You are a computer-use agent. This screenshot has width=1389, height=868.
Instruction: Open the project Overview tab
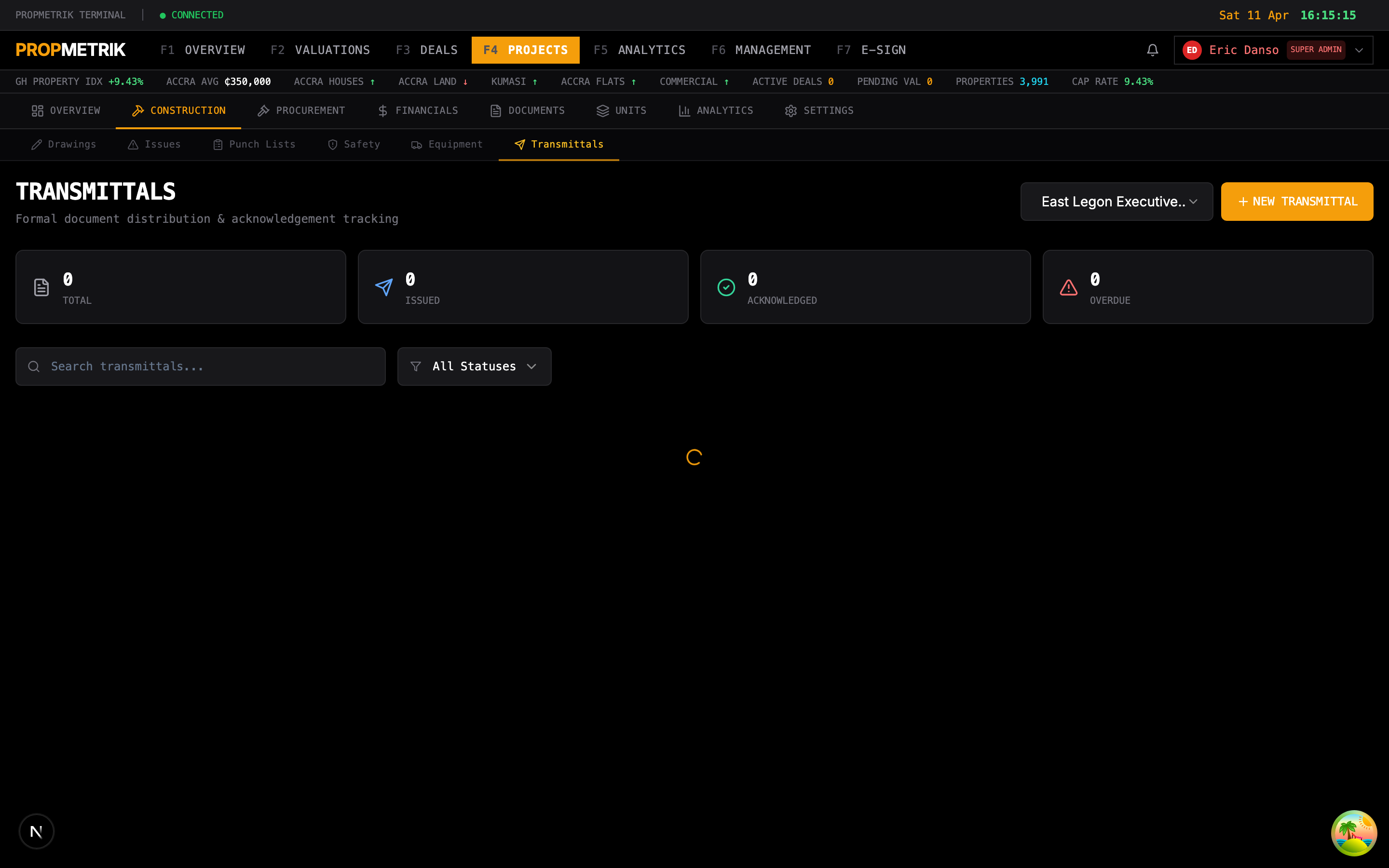click(x=66, y=111)
